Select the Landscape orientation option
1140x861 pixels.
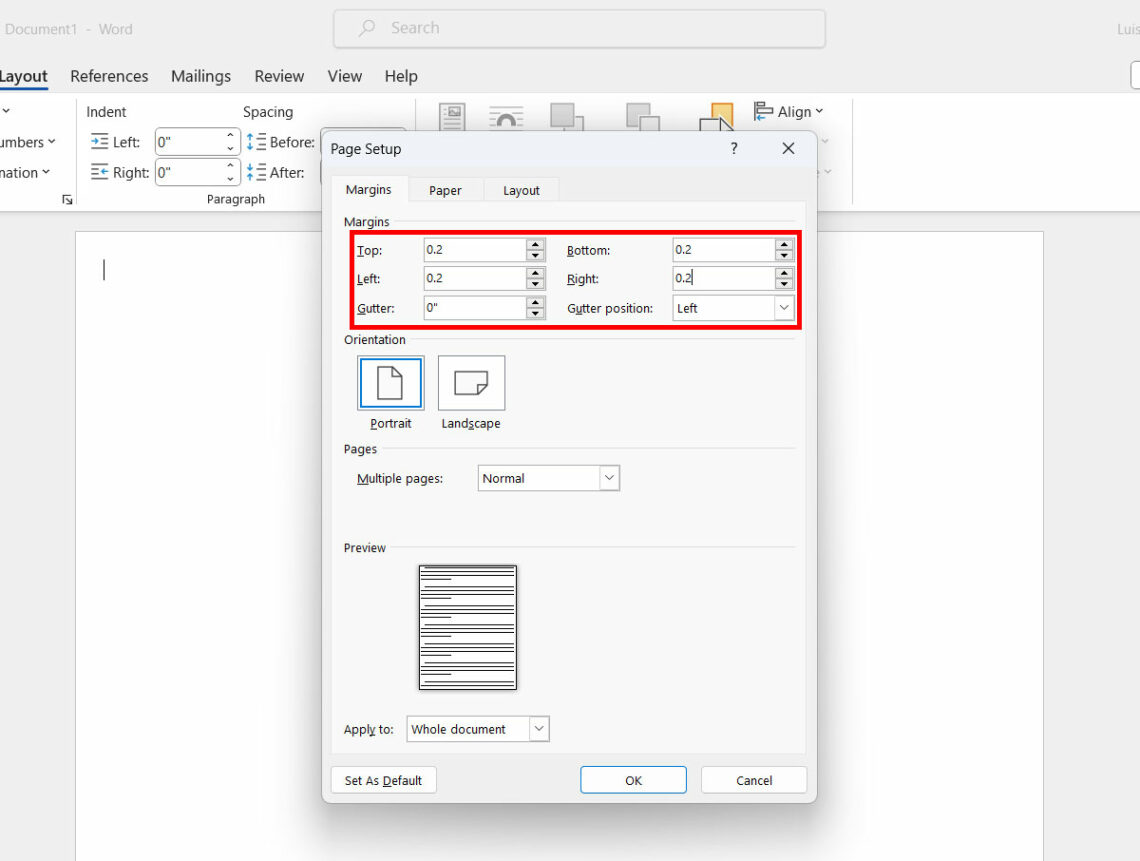coord(471,382)
